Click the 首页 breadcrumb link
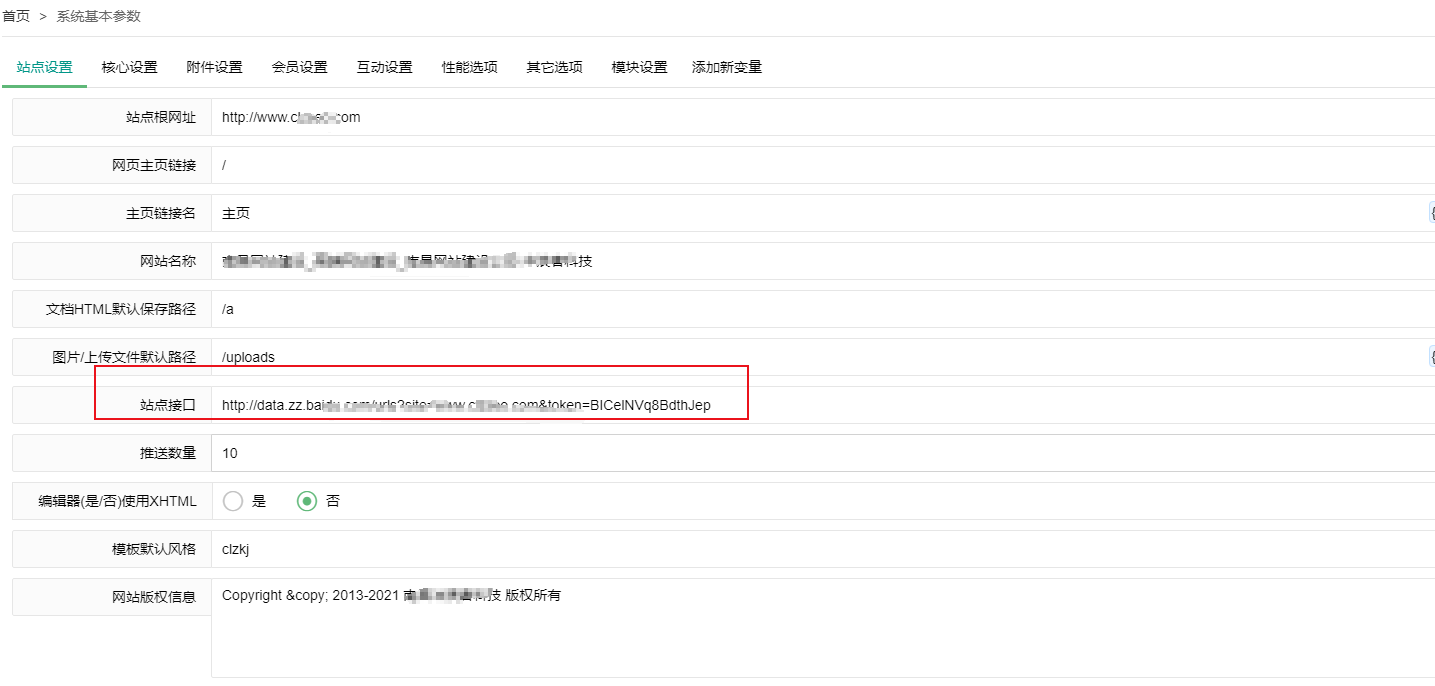Screen dimensions: 1435x686 coord(16,16)
